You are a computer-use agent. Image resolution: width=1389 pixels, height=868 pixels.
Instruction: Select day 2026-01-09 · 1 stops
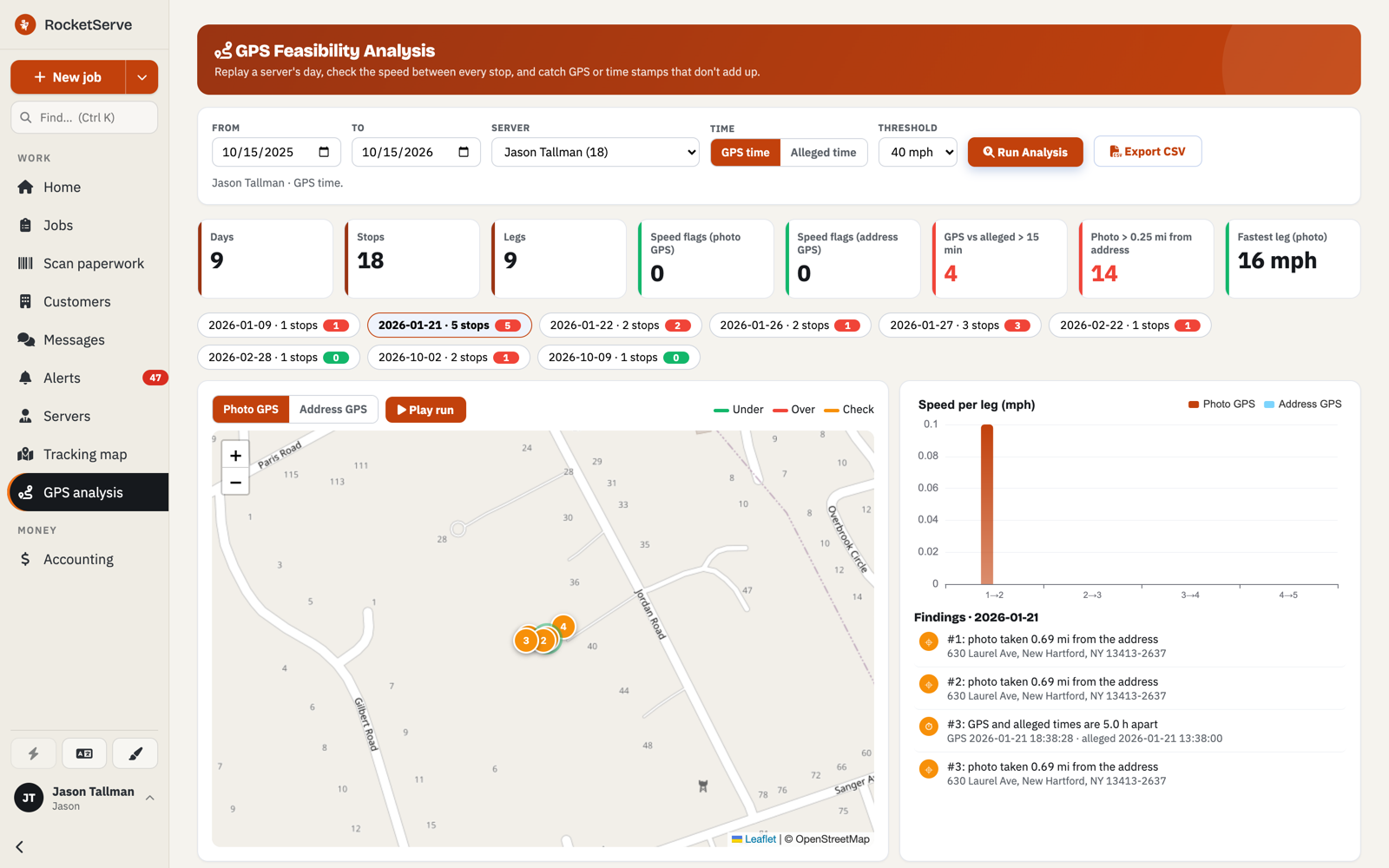[x=279, y=325]
